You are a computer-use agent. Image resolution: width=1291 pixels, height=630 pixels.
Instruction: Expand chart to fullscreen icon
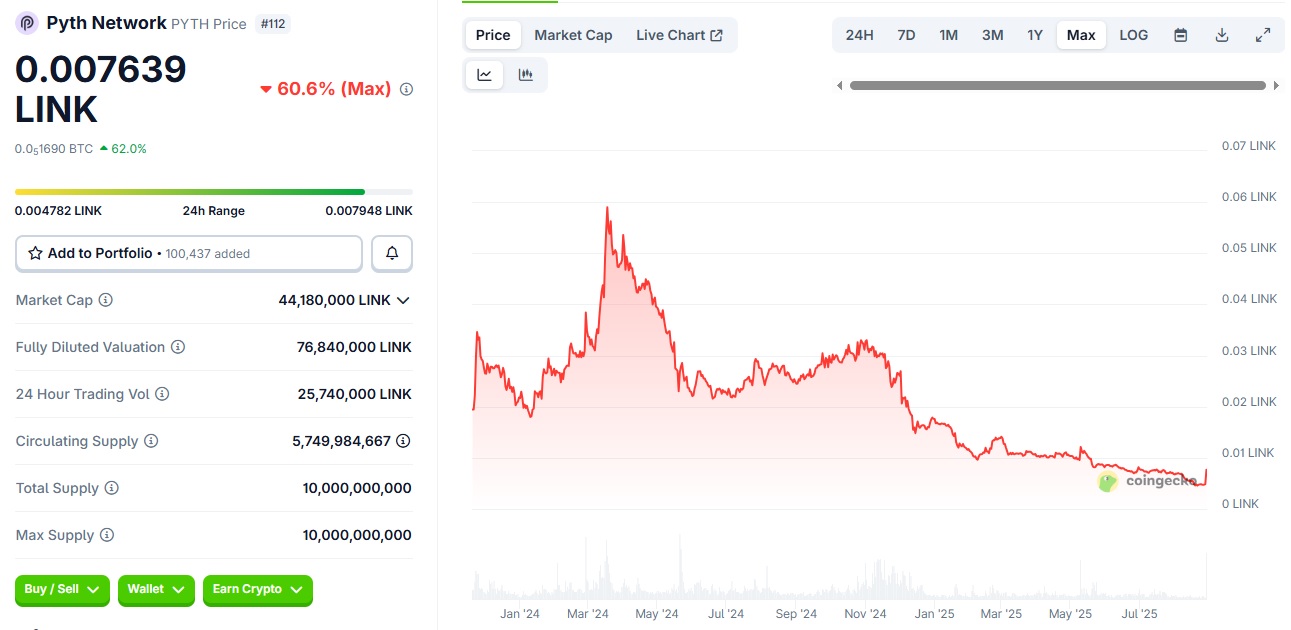click(1263, 35)
